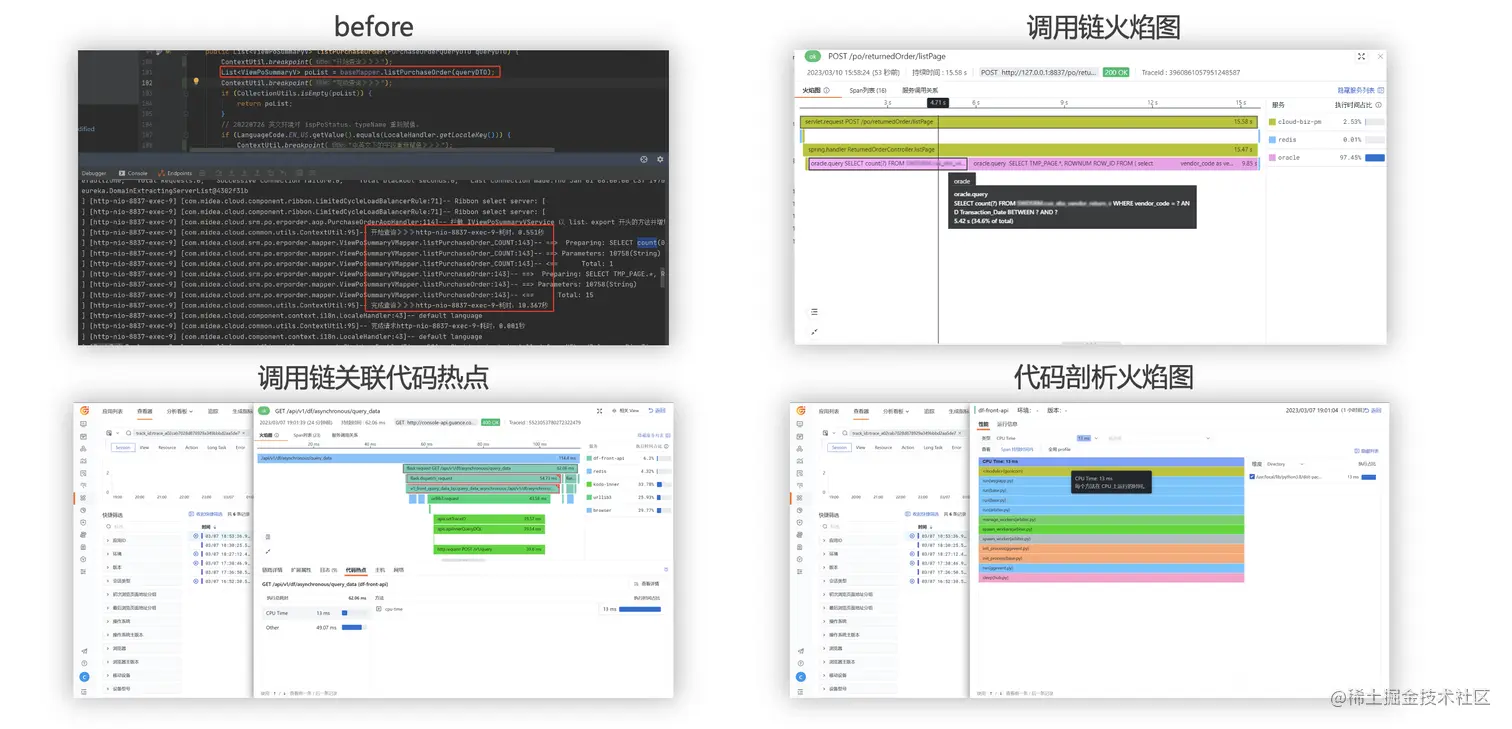Click Other 49.07 ms row in 代码热点

click(x=314, y=627)
